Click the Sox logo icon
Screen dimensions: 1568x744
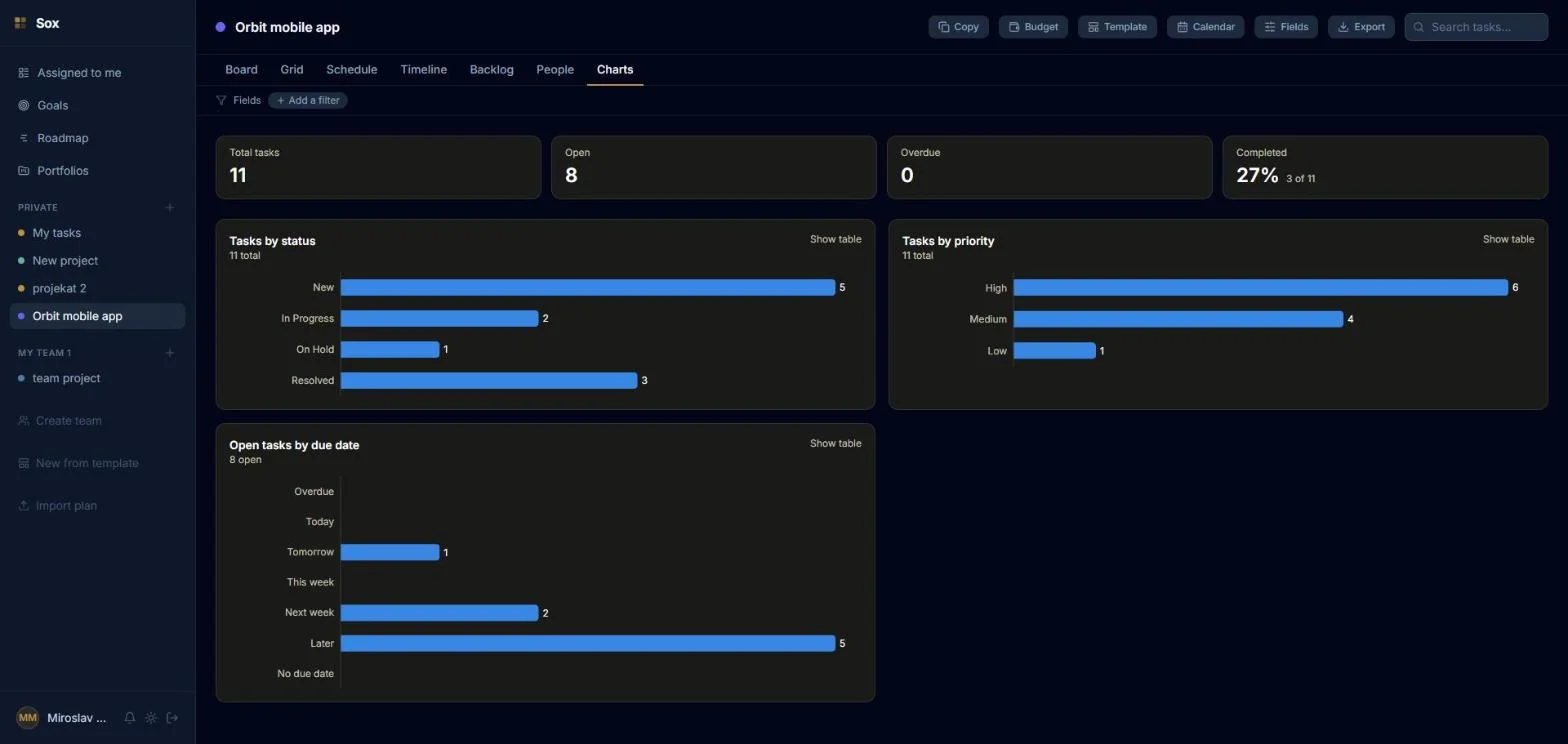point(20,23)
